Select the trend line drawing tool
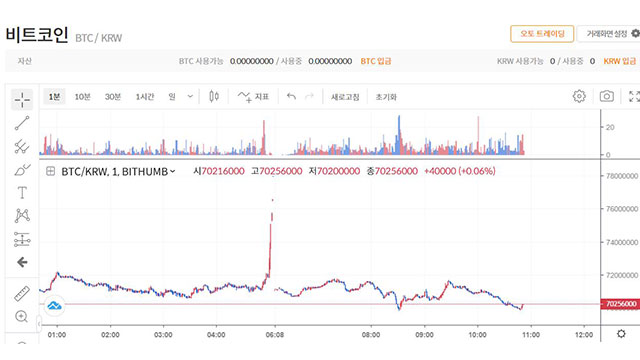The image size is (640, 360). click(x=22, y=123)
